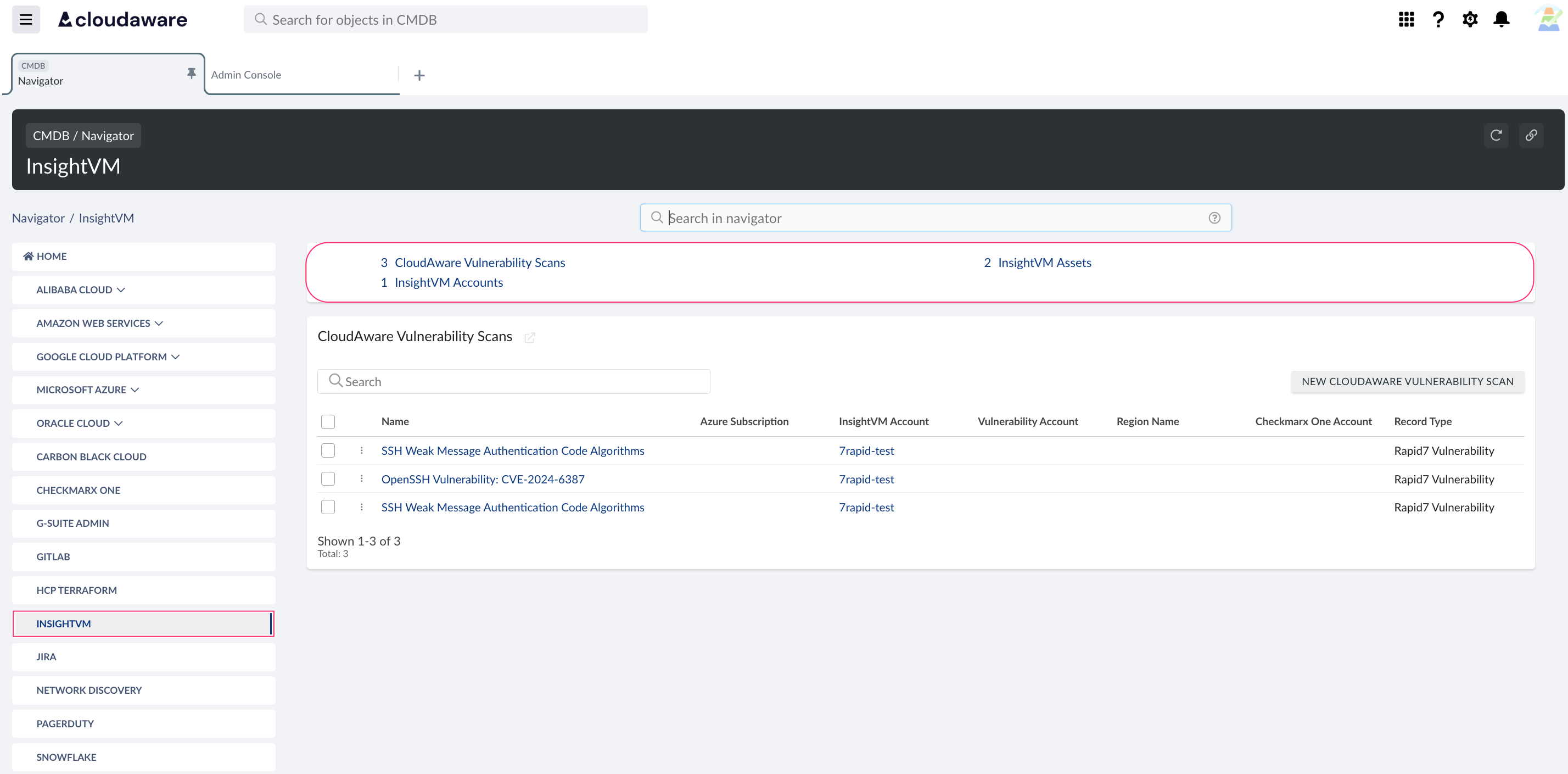Open Jira in sidebar
Screen dimensions: 1568x774
click(144, 656)
